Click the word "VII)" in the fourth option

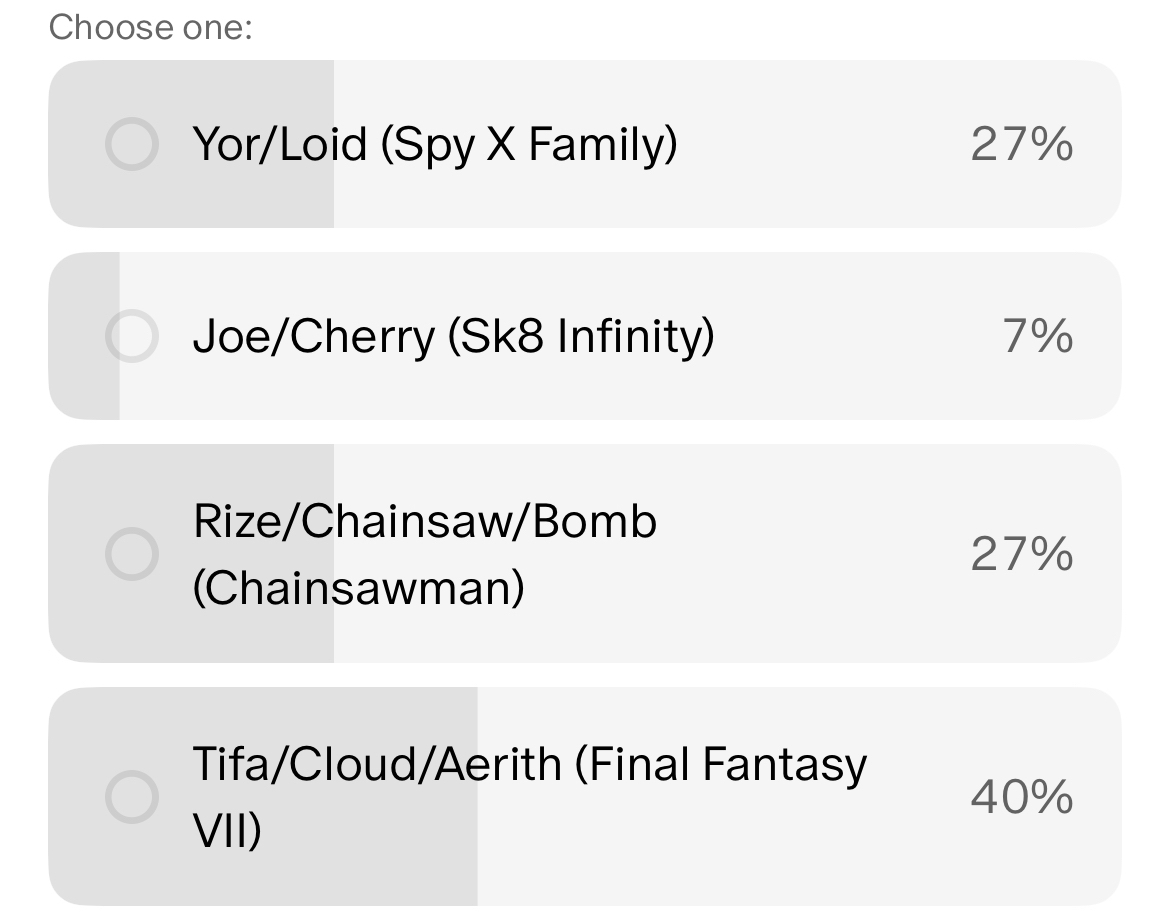tap(227, 830)
